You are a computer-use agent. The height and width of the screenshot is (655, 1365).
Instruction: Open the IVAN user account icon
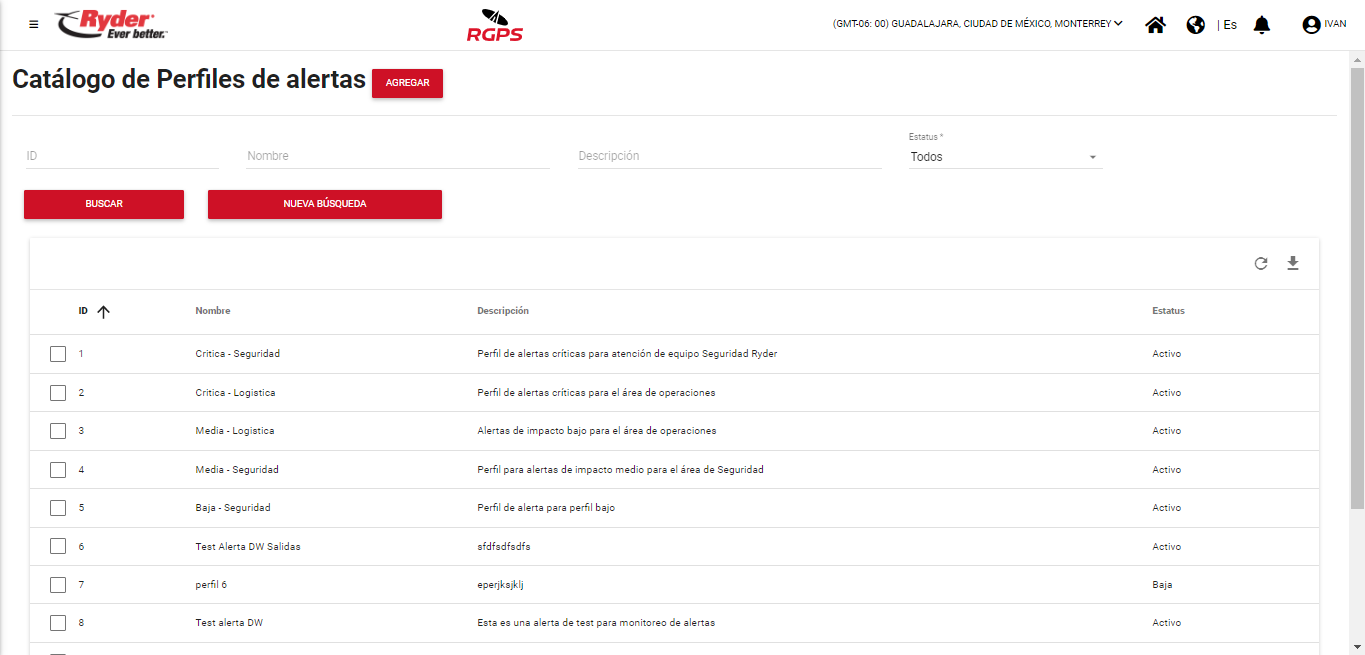(1311, 25)
